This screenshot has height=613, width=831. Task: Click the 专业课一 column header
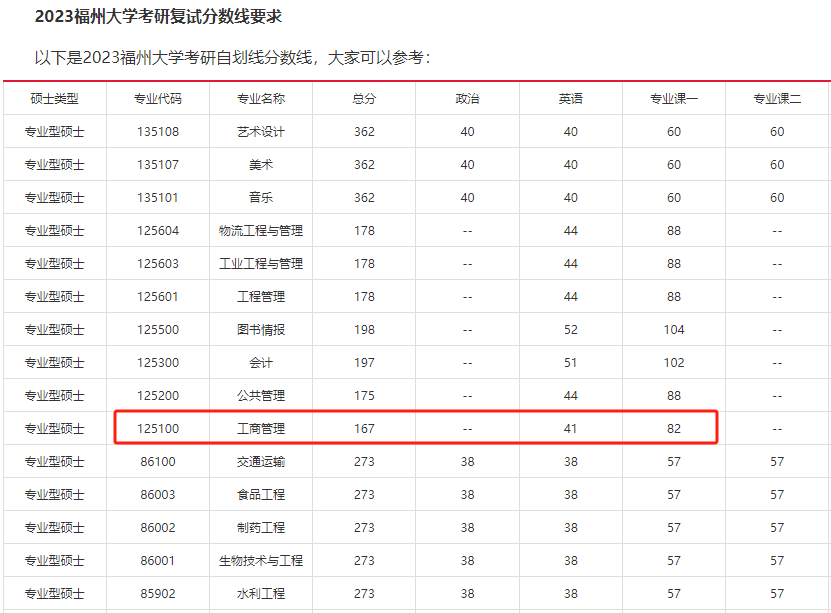click(674, 99)
